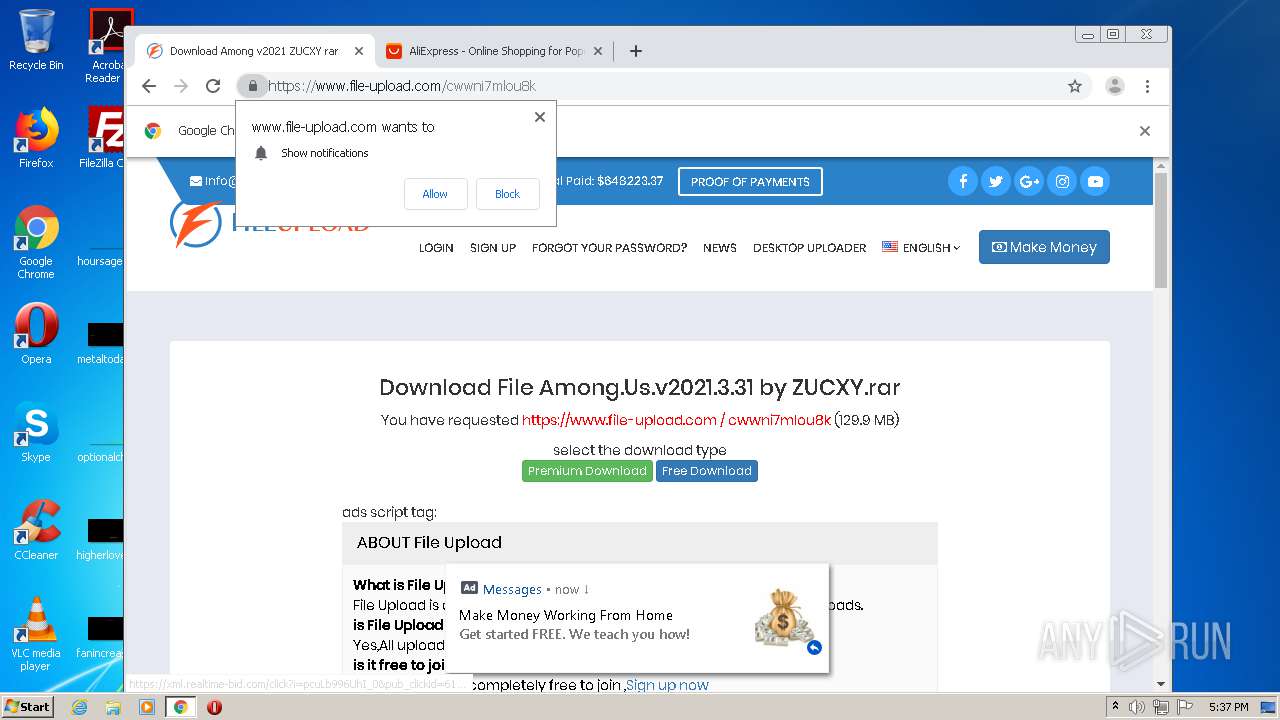Expand the ENGLISH language dropdown
1280x720 pixels.
coord(921,248)
